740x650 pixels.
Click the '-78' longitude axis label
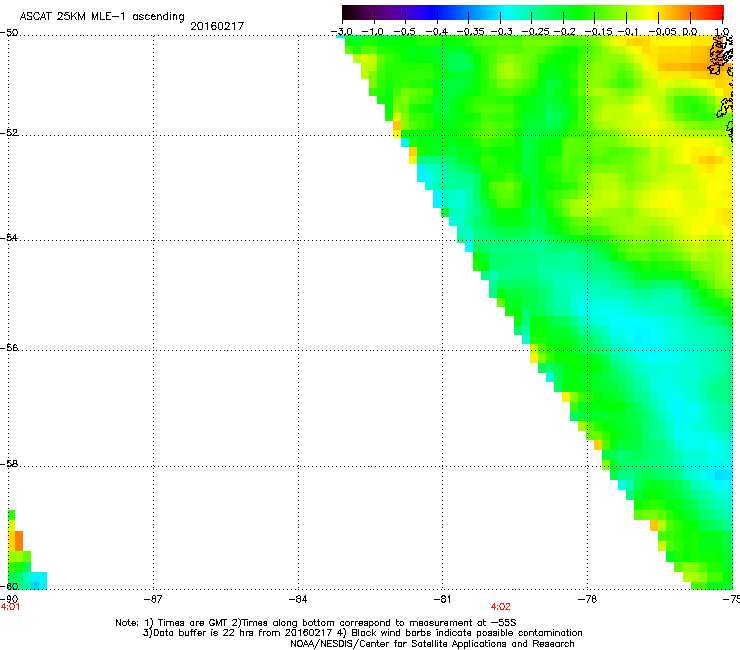[x=587, y=599]
